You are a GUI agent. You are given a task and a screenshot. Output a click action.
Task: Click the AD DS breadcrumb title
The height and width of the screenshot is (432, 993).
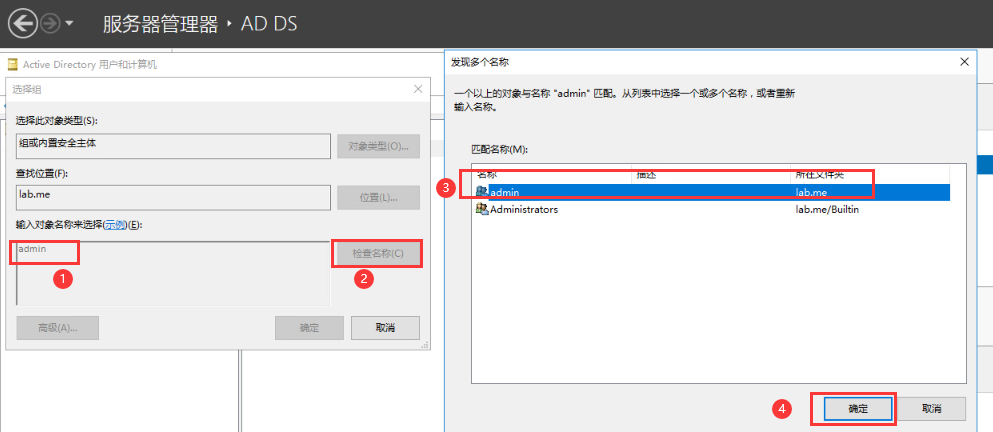coord(269,24)
